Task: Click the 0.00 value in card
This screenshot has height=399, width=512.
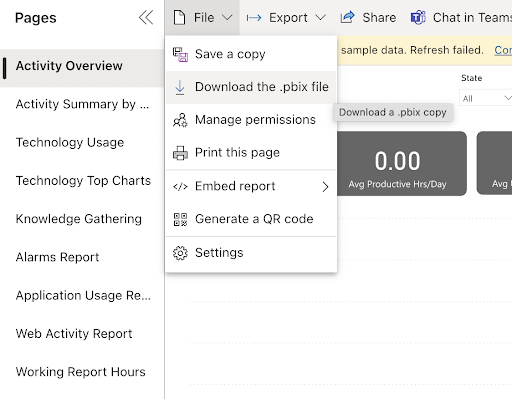Action: point(397,161)
